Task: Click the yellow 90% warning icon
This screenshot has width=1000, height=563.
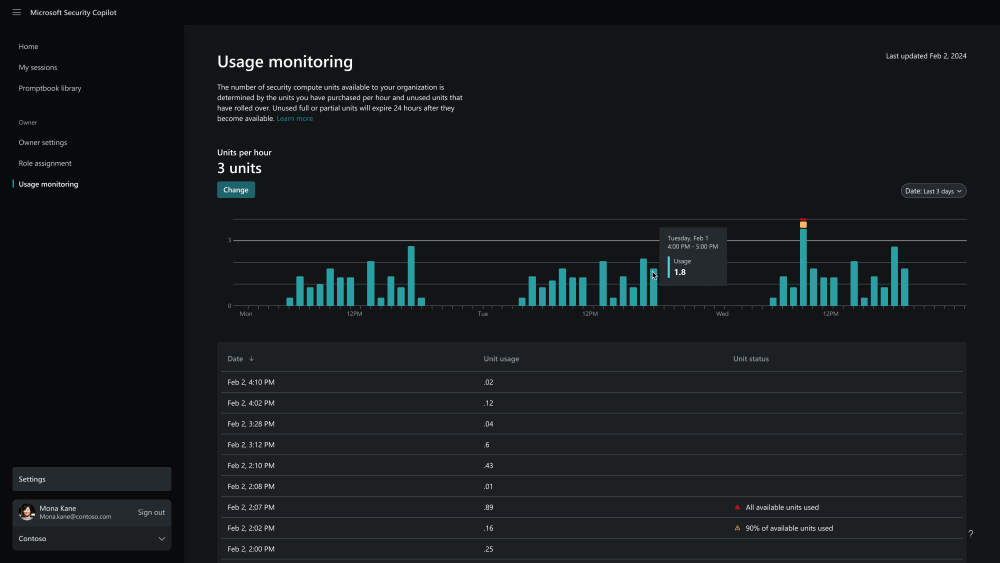Action: (738, 528)
